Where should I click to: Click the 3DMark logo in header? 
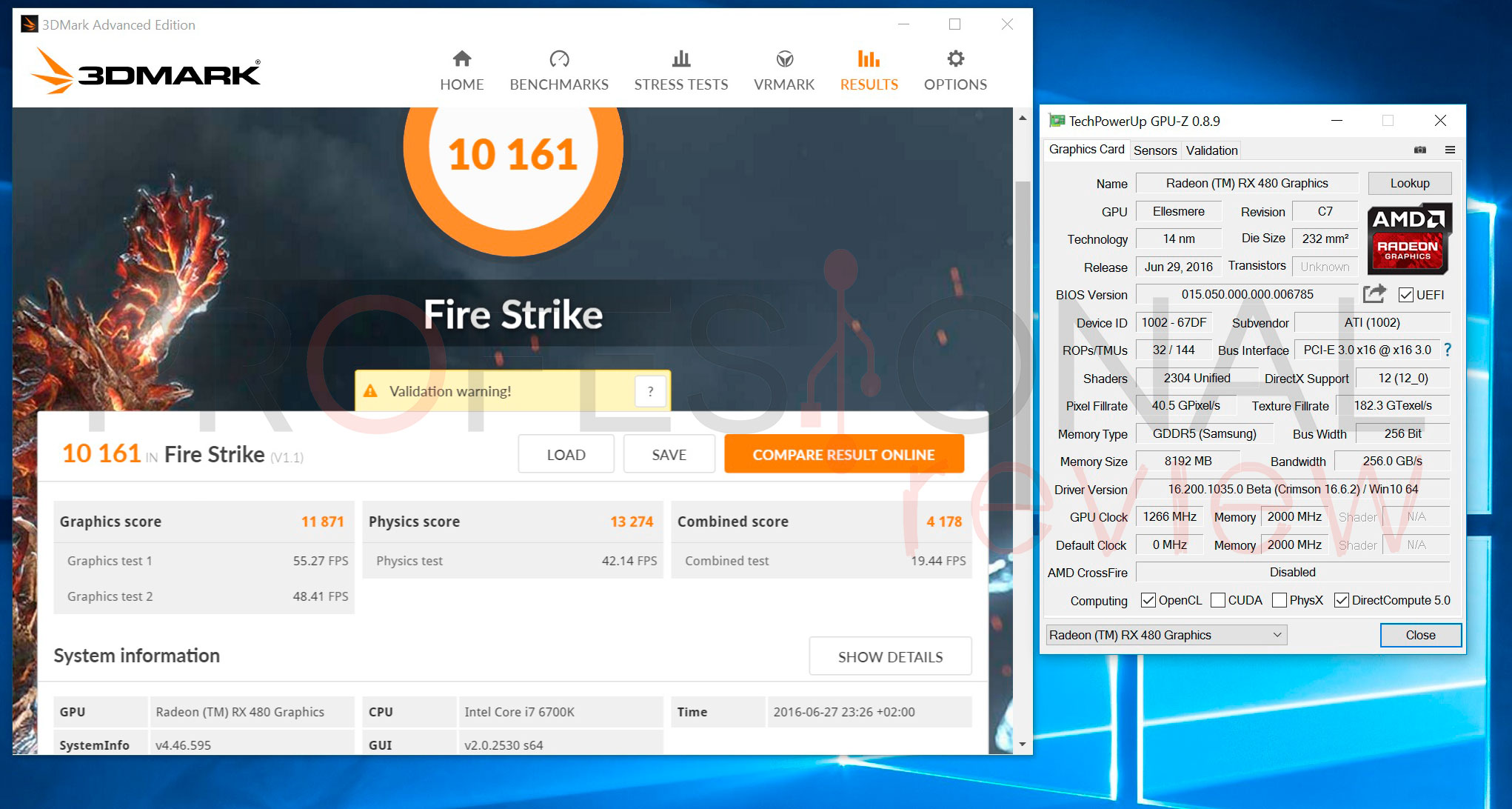pyautogui.click(x=146, y=71)
